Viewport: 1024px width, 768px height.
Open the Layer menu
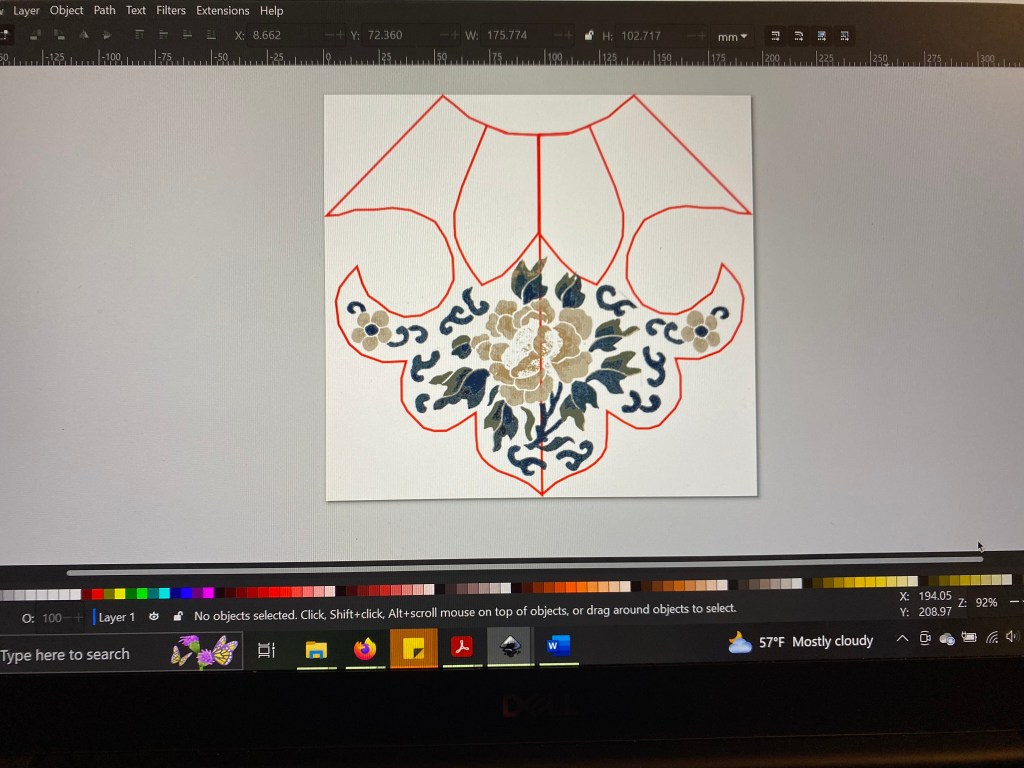tap(26, 11)
